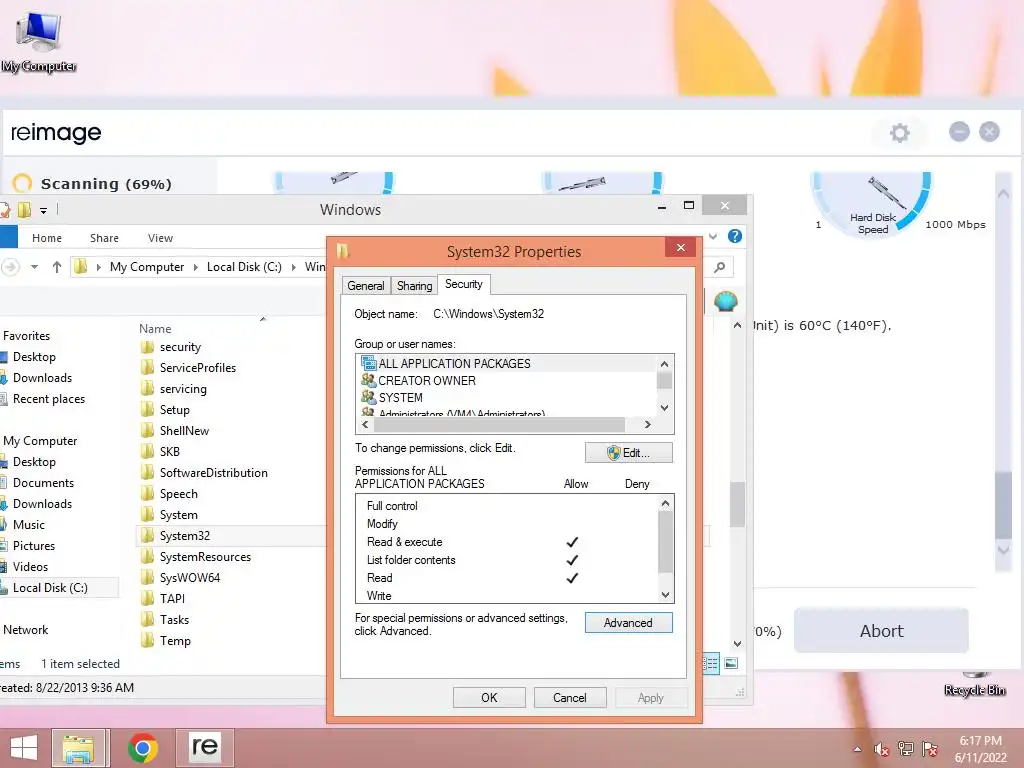Click the taskbar clock 6:17 PM

click(x=980, y=741)
